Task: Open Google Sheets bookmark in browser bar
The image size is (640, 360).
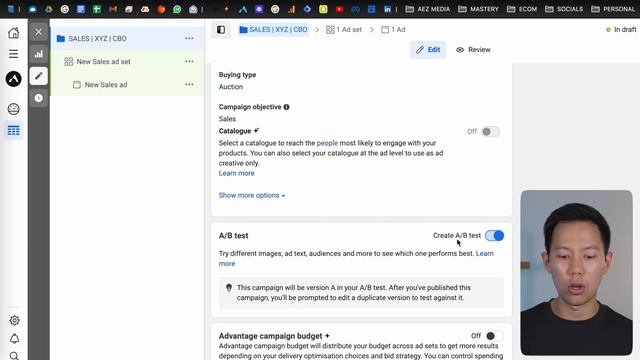Action: [97, 9]
